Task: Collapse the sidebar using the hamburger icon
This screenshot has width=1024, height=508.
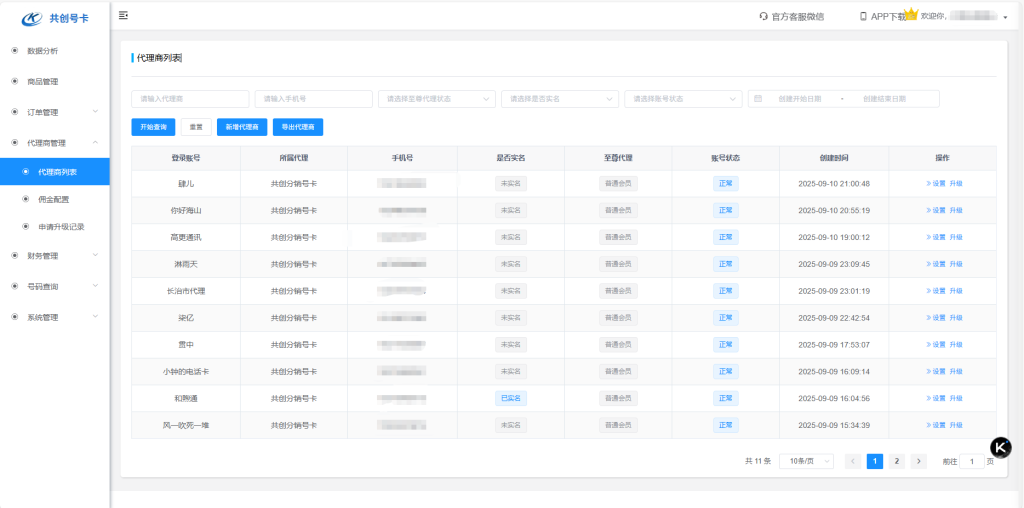Action: point(123,16)
